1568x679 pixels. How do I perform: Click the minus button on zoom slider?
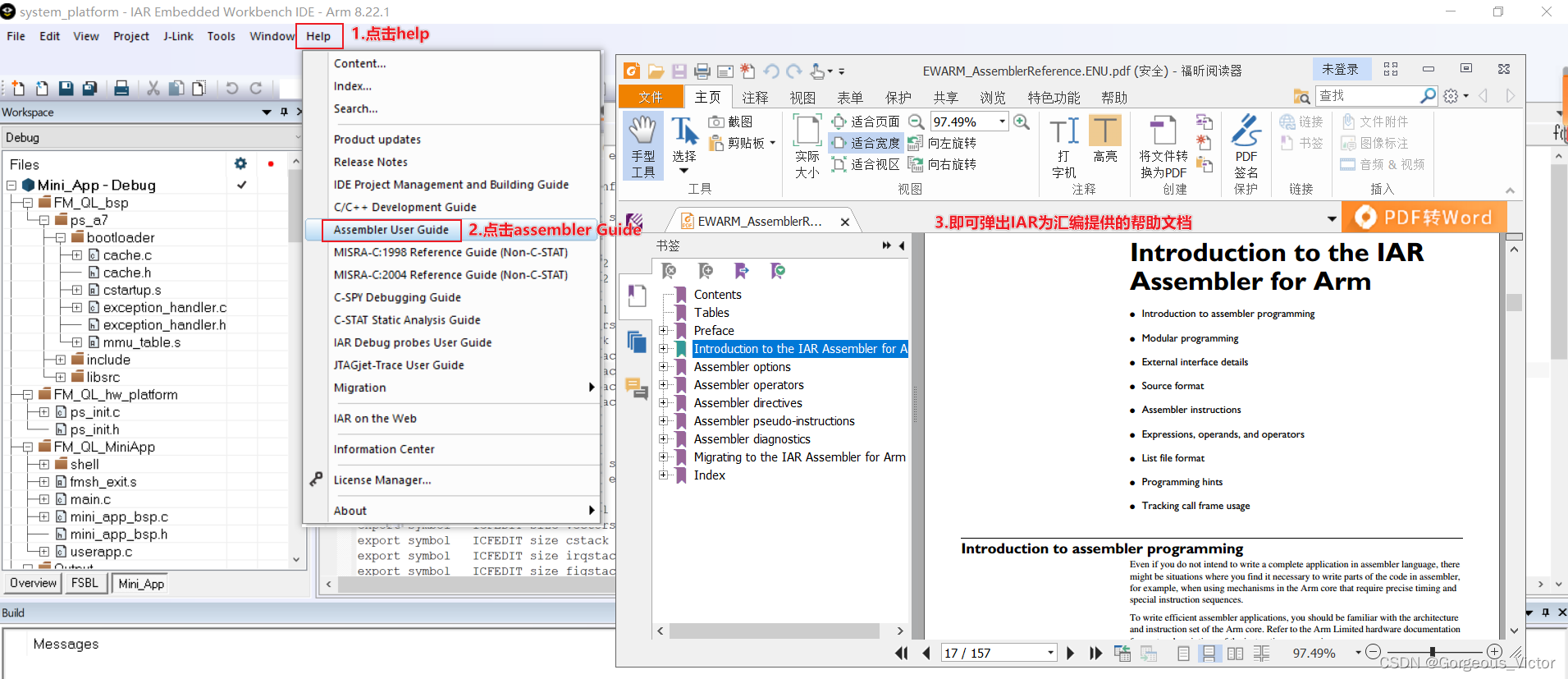pyautogui.click(x=1373, y=652)
